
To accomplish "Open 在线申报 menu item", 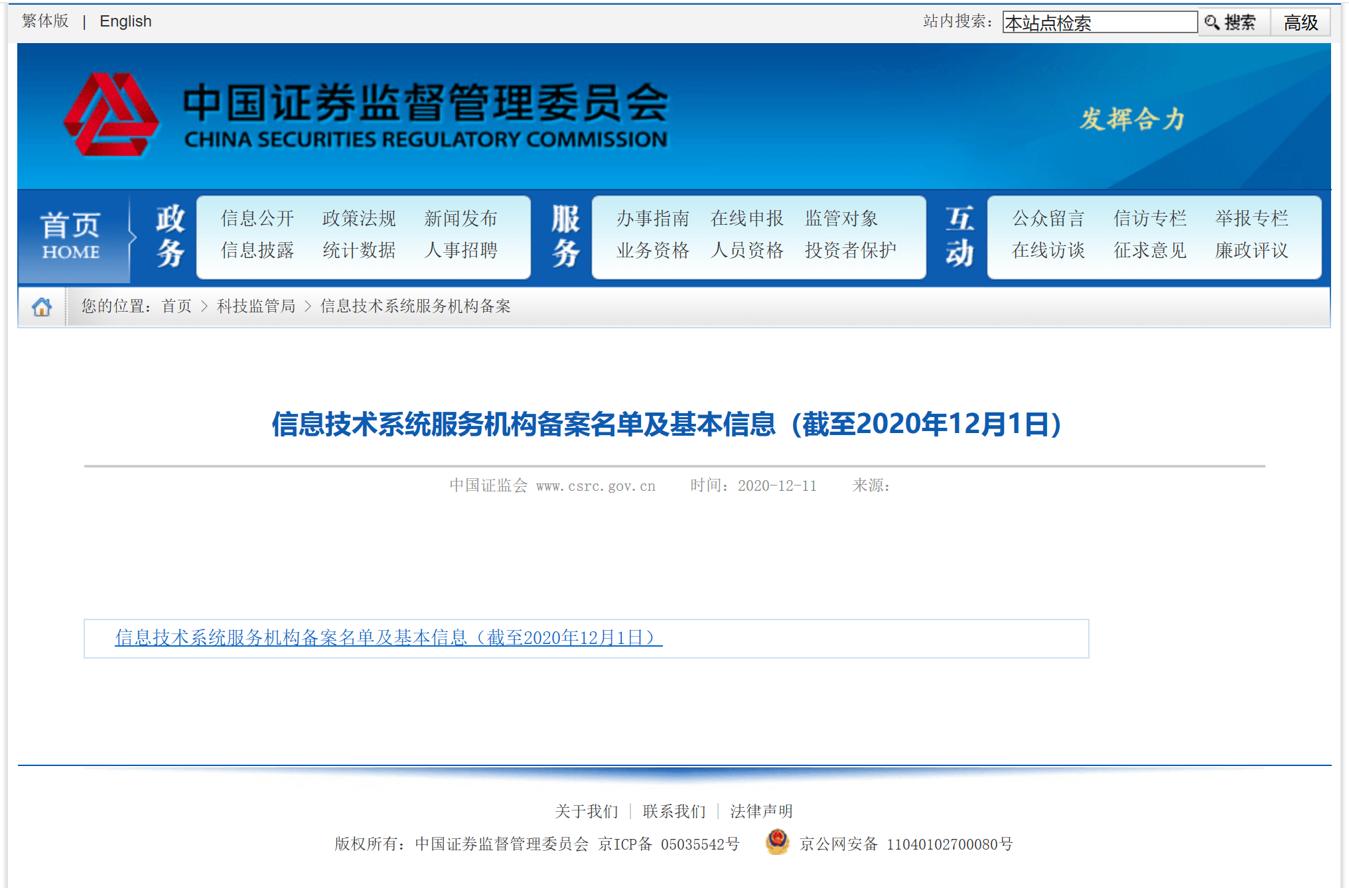I will pyautogui.click(x=747, y=218).
